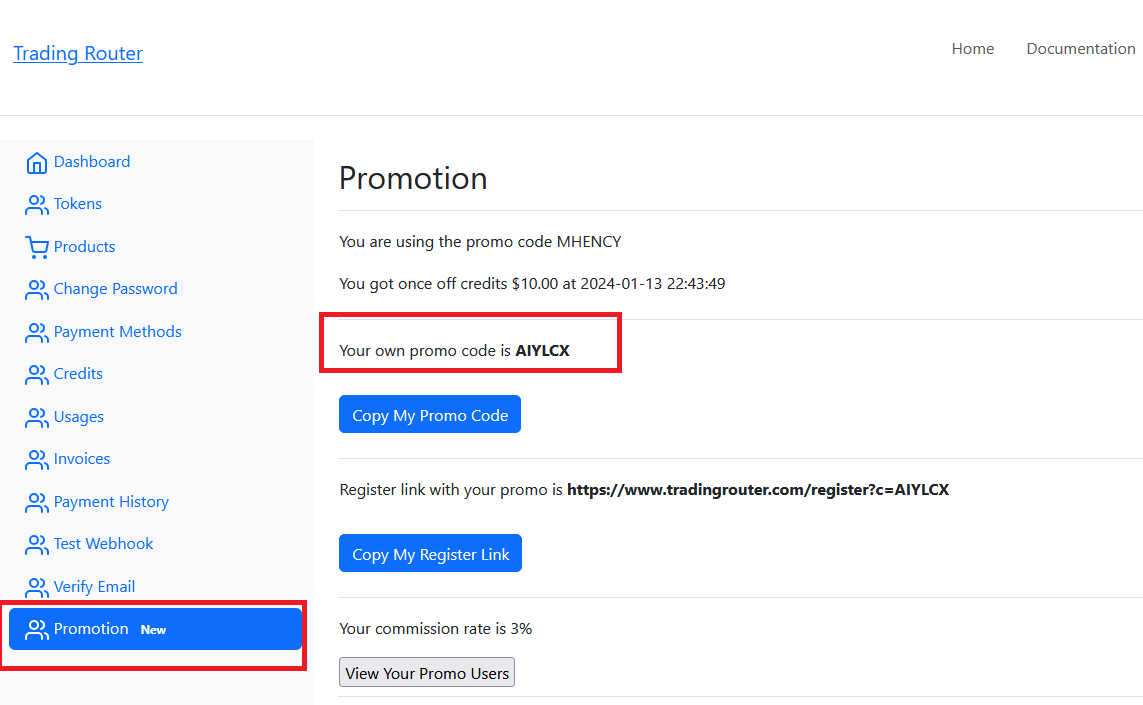Click the Test Webhook sidebar icon
The width and height of the screenshot is (1143, 705).
pyautogui.click(x=37, y=545)
